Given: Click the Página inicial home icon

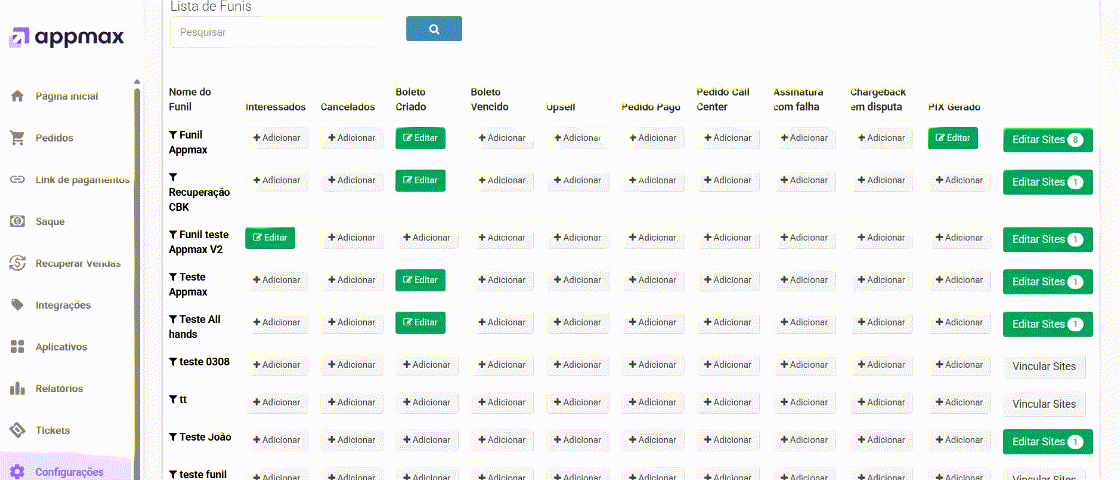Looking at the screenshot, I should (17, 96).
